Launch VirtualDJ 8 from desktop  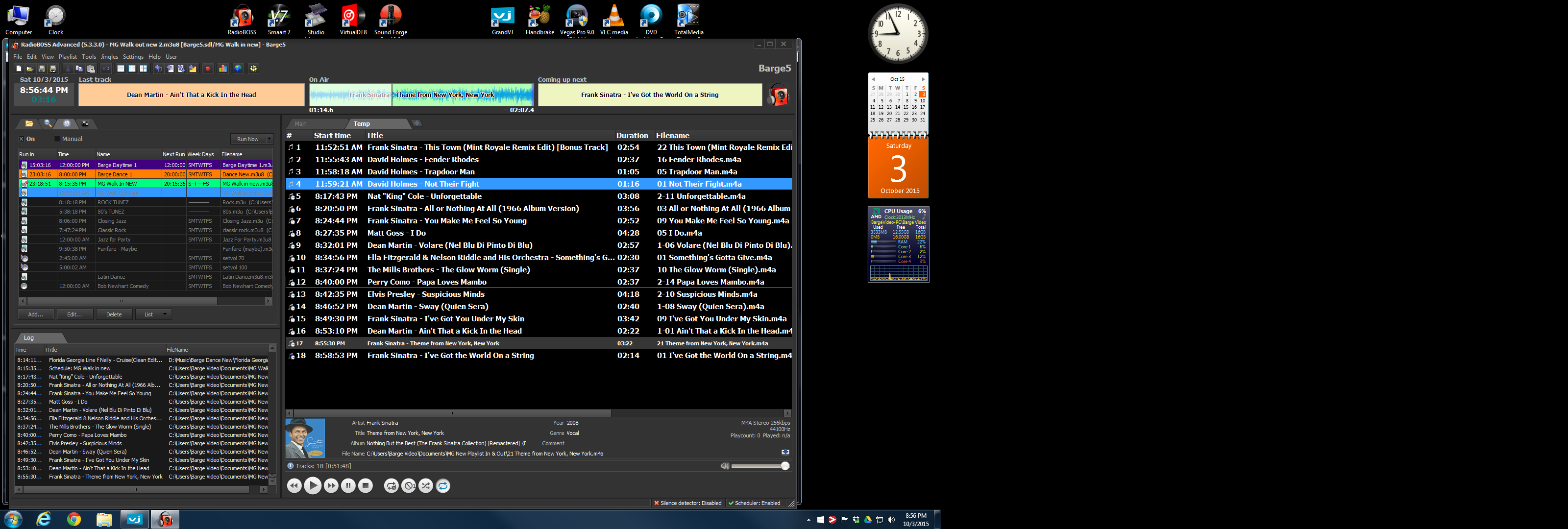point(353,19)
